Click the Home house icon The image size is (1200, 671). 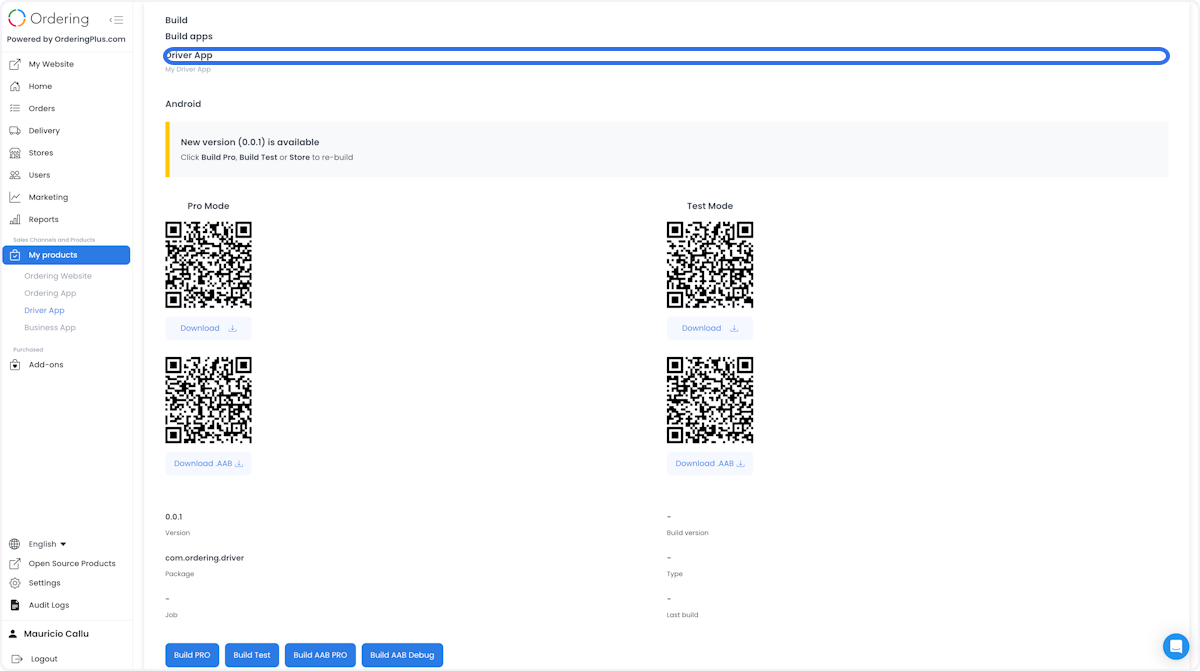[x=15, y=86]
